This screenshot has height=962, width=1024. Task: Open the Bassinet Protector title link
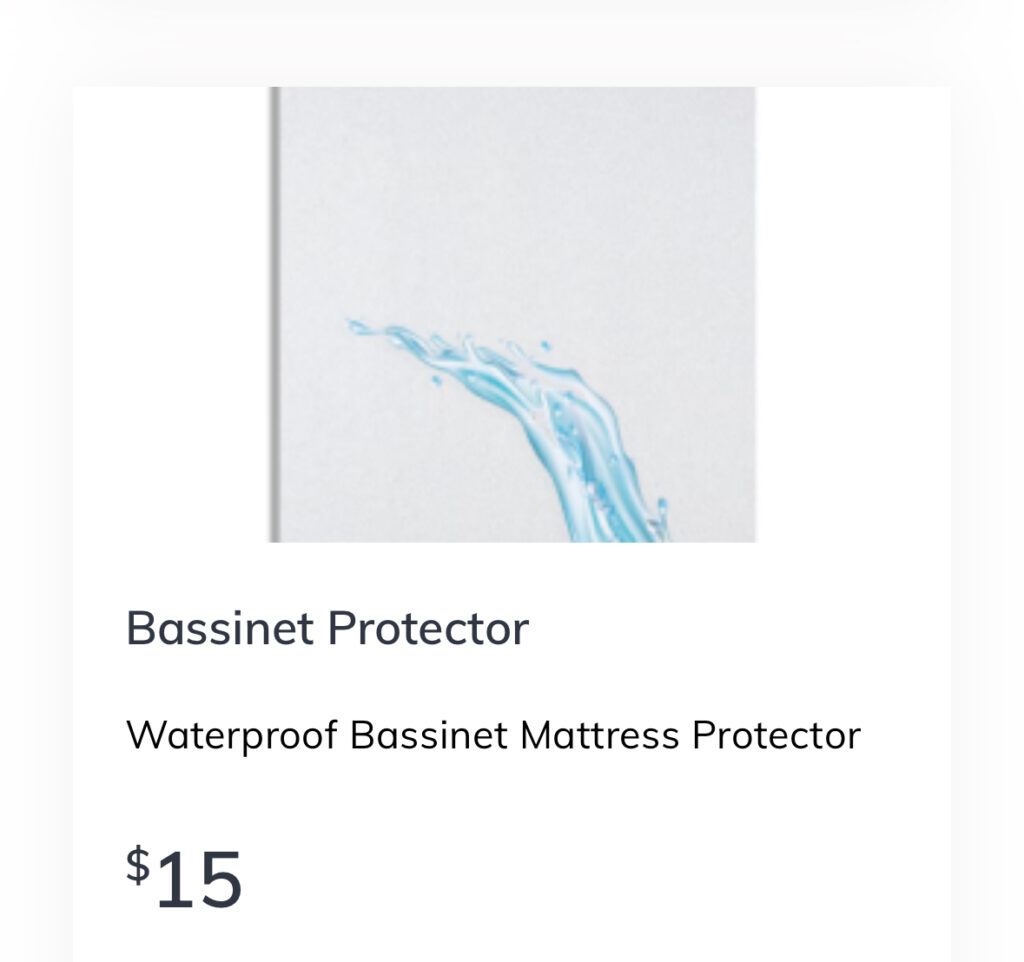pos(327,629)
